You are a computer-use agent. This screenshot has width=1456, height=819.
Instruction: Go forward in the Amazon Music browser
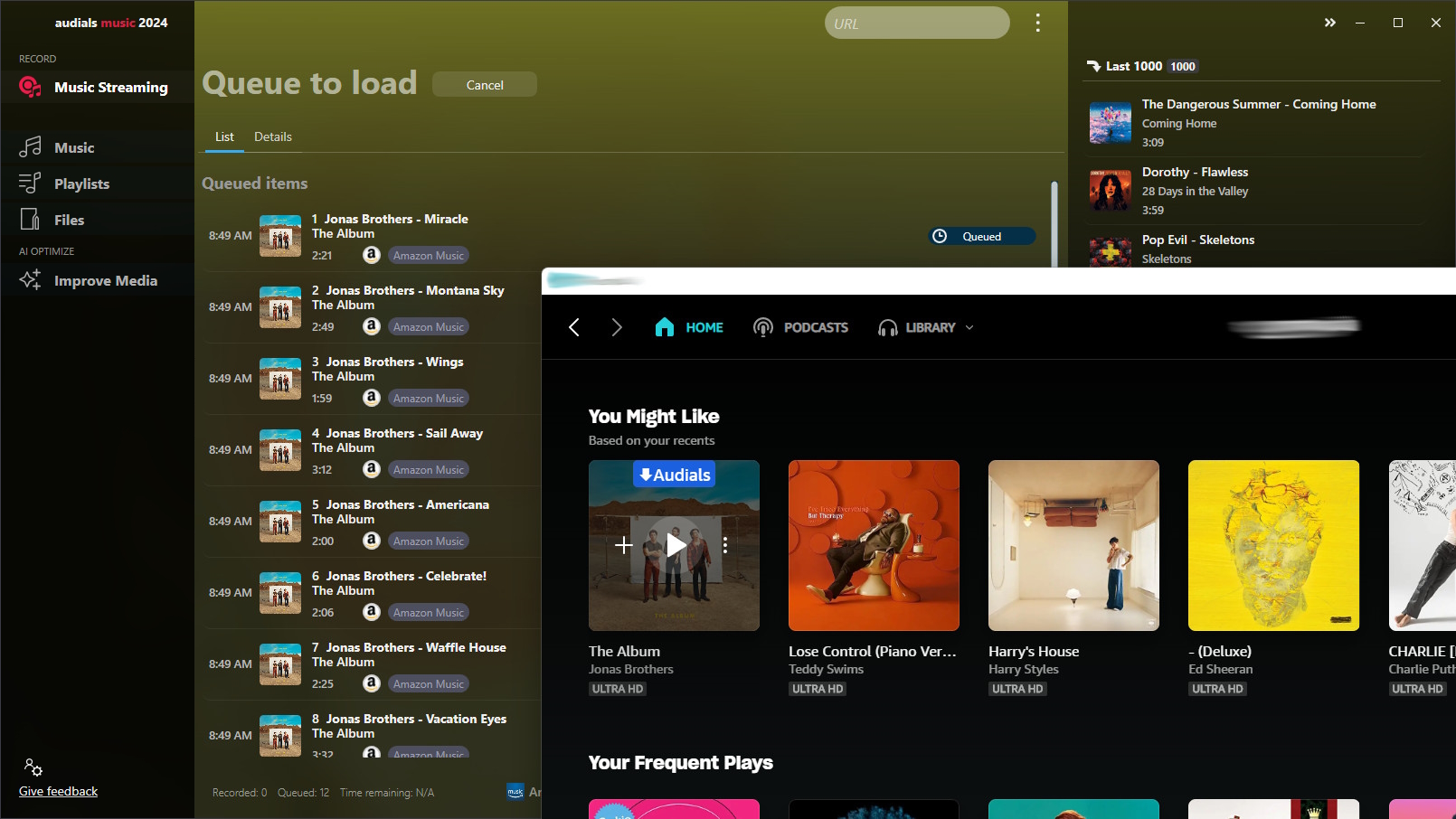pyautogui.click(x=617, y=327)
